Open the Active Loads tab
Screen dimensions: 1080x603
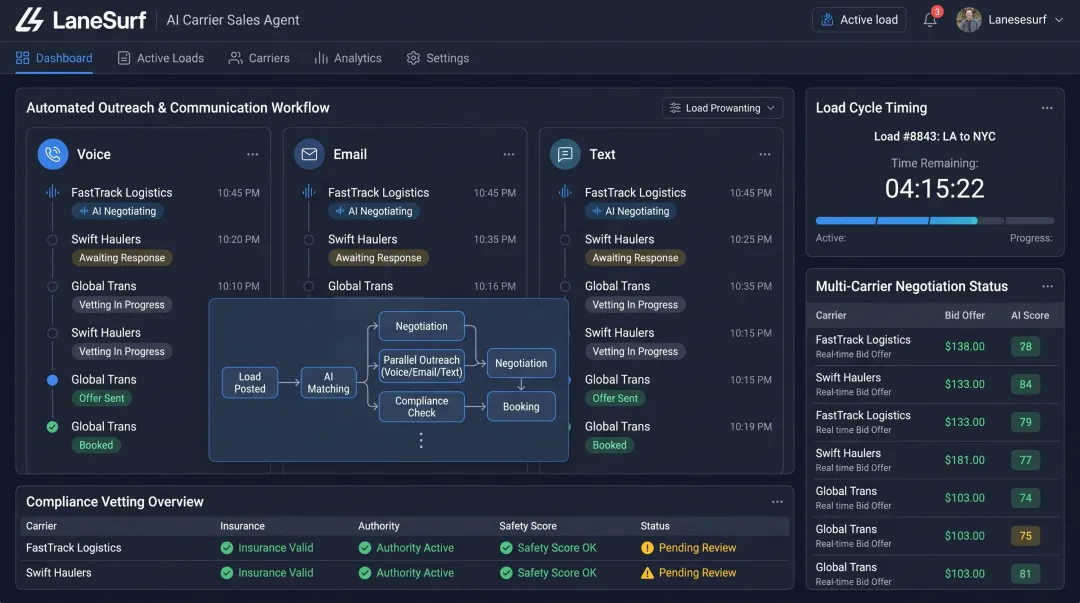click(160, 58)
